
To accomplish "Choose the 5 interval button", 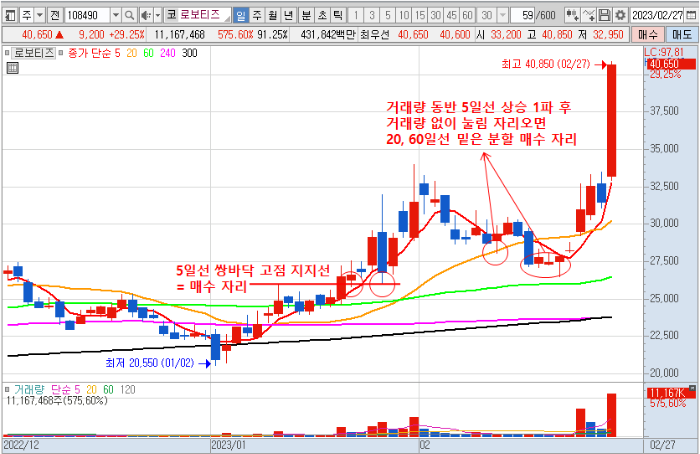I will 388,16.
